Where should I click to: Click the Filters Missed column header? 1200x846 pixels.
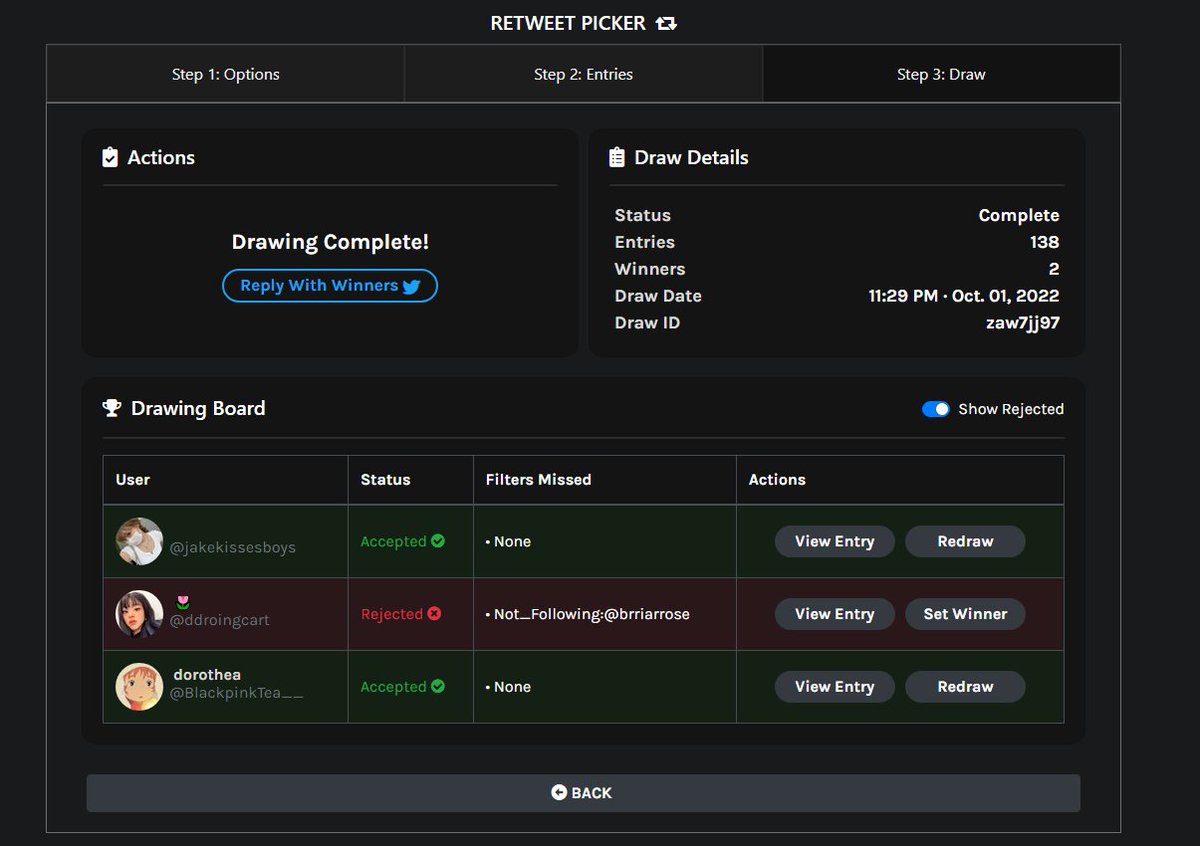coord(538,480)
